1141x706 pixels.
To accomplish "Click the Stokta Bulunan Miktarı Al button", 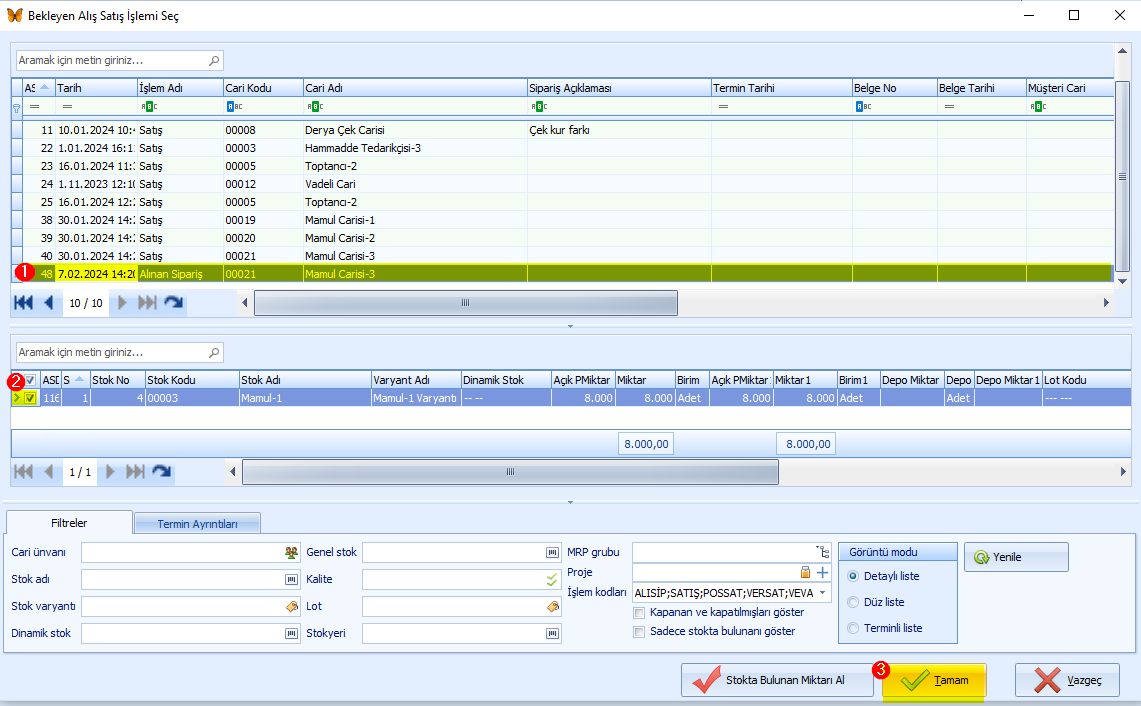I will (777, 681).
